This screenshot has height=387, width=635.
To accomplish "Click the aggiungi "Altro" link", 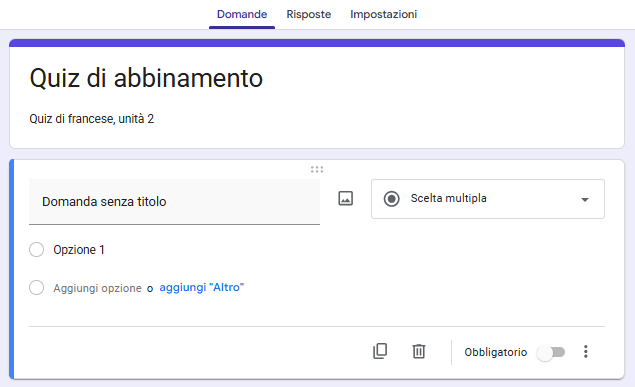I will (202, 287).
